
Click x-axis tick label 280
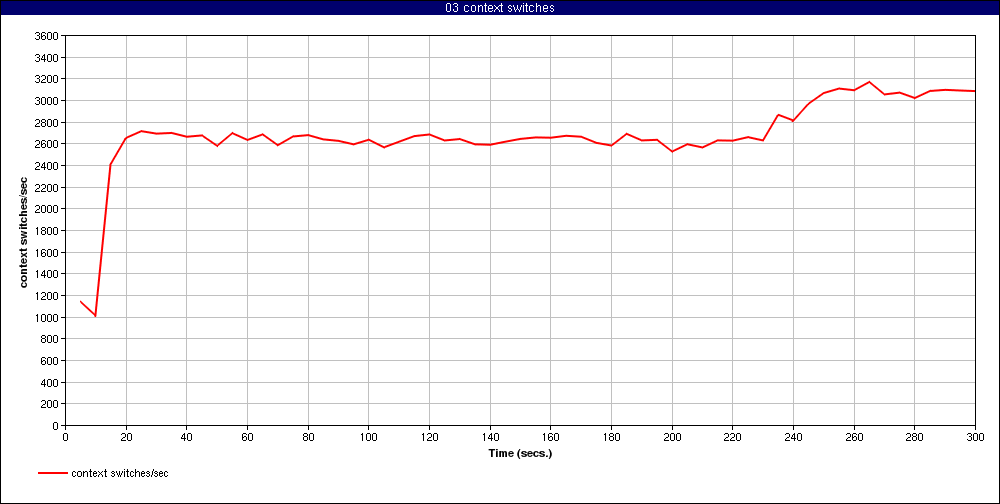point(915,438)
